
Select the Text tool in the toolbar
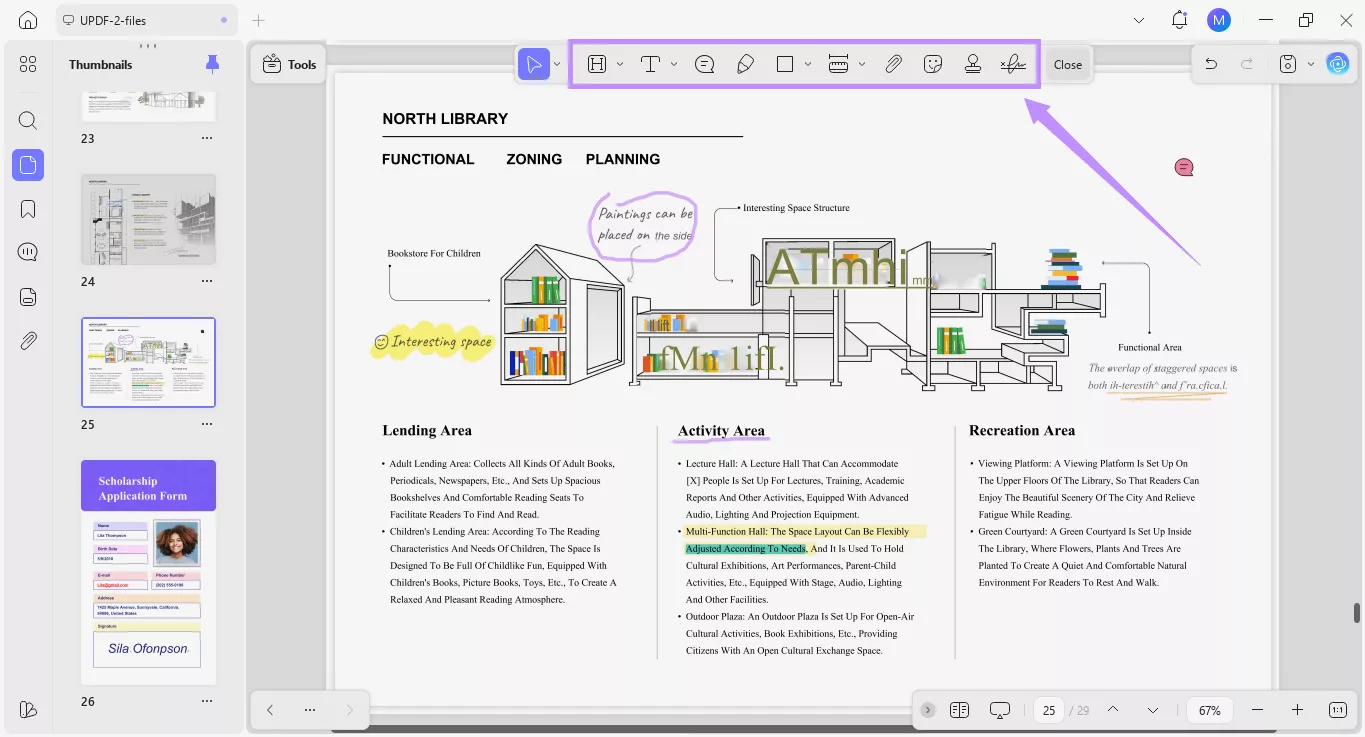tap(650, 63)
